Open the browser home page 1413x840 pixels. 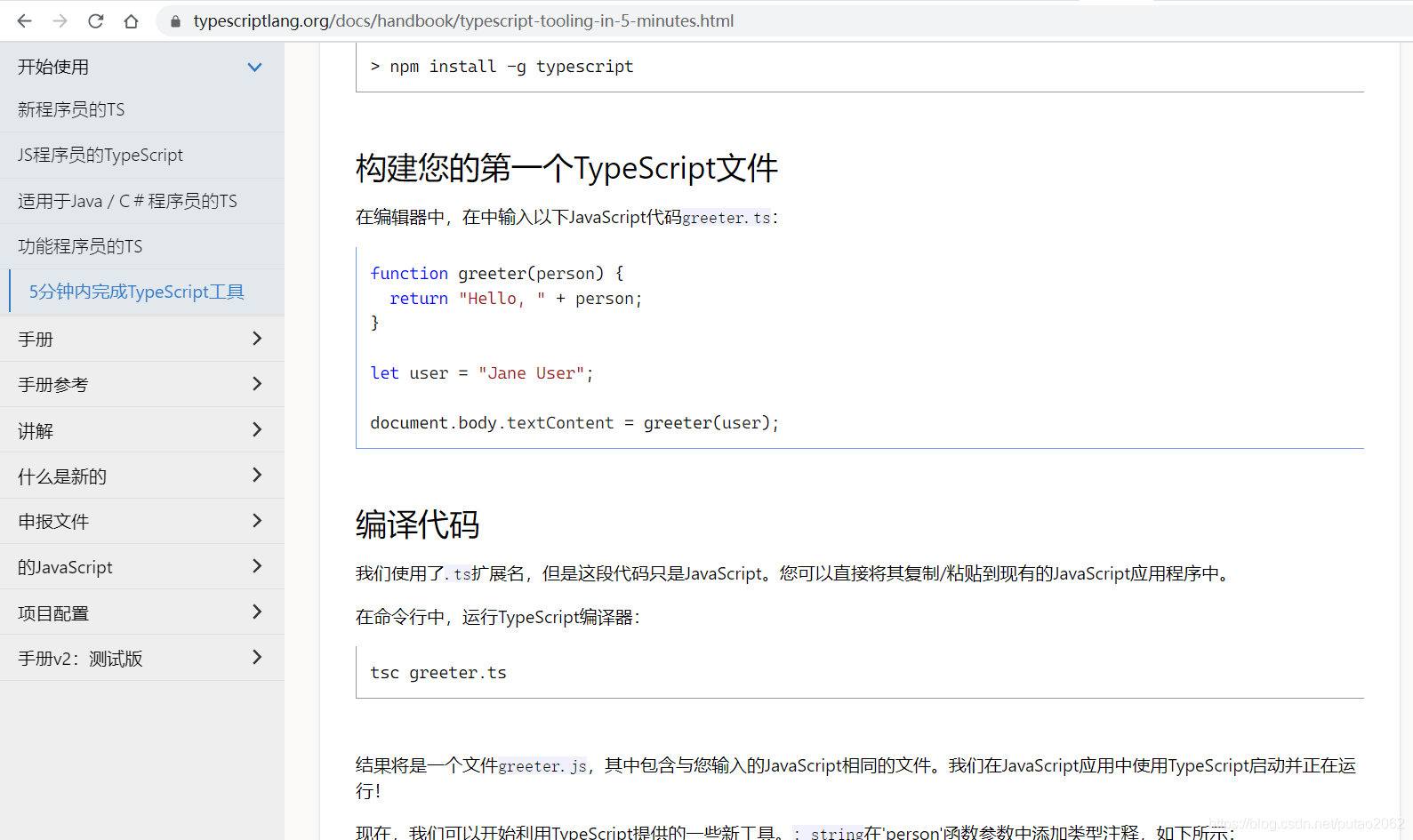(131, 20)
